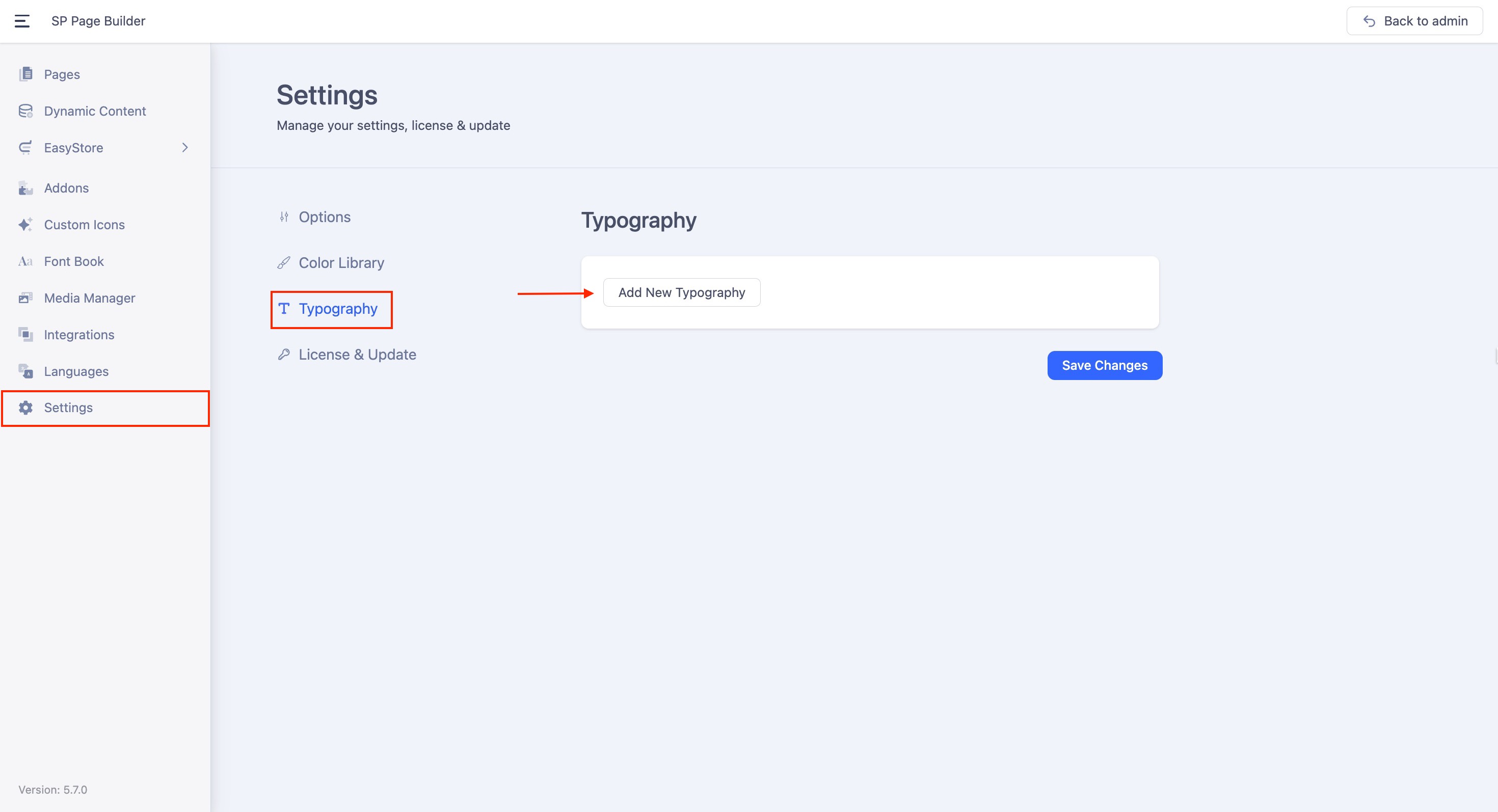Click the Font Book Aa icon
1498x812 pixels.
(25, 261)
